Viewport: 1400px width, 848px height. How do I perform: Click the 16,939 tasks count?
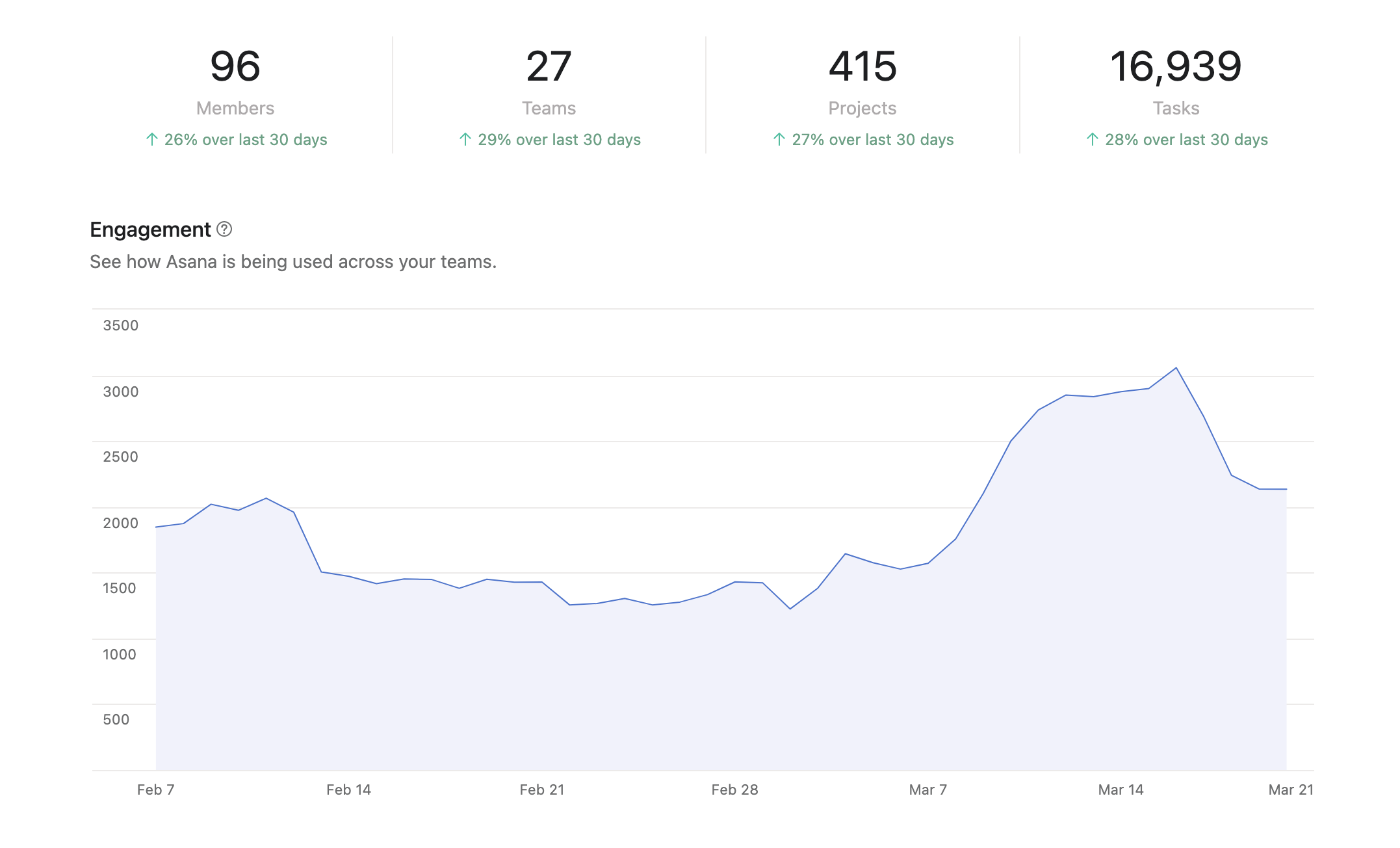pyautogui.click(x=1176, y=66)
